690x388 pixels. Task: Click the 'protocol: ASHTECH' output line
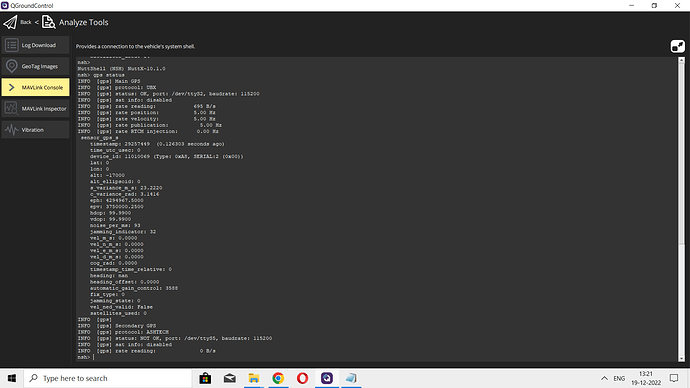click(x=123, y=332)
